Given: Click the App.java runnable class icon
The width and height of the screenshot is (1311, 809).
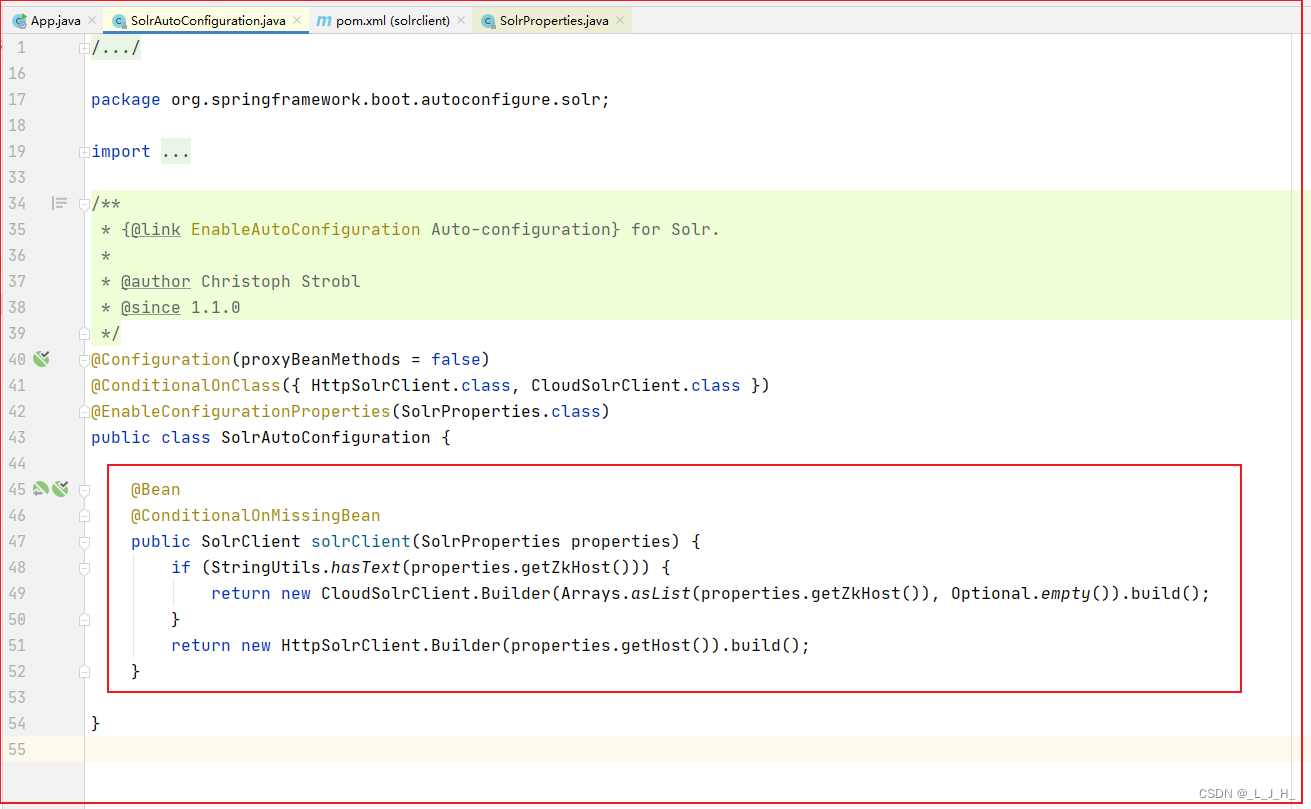Looking at the screenshot, I should tap(19, 21).
